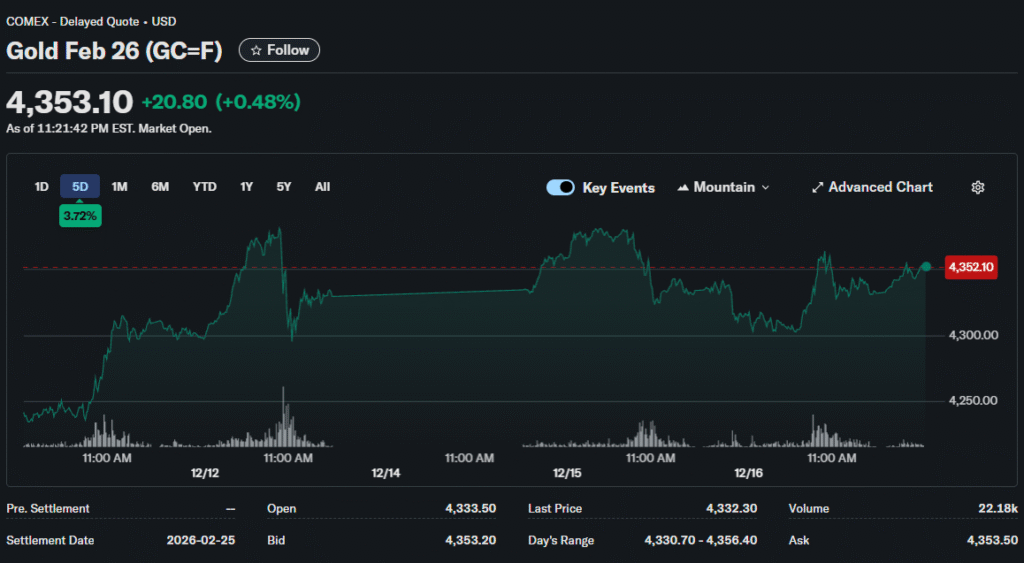1024x563 pixels.
Task: Click the Mountain chart type icon
Action: pyautogui.click(x=684, y=187)
